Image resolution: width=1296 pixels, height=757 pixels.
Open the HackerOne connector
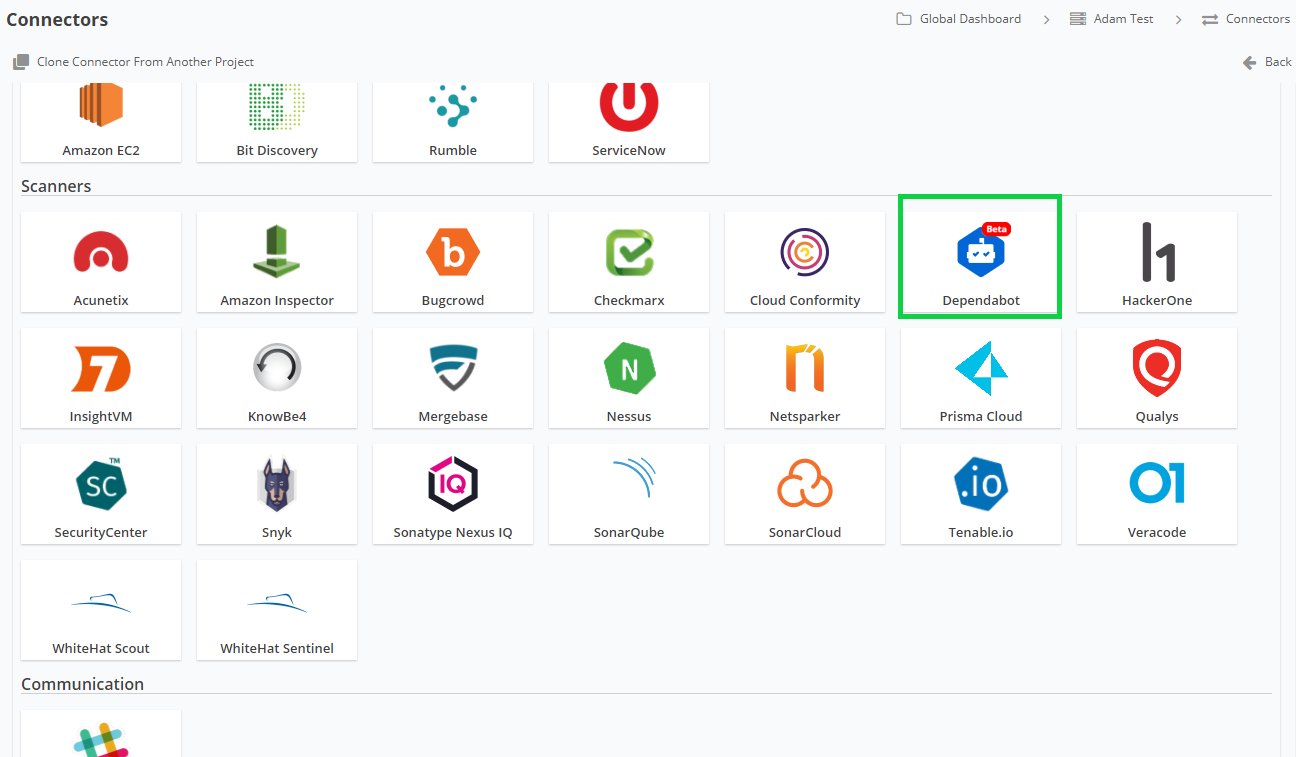pos(1157,262)
